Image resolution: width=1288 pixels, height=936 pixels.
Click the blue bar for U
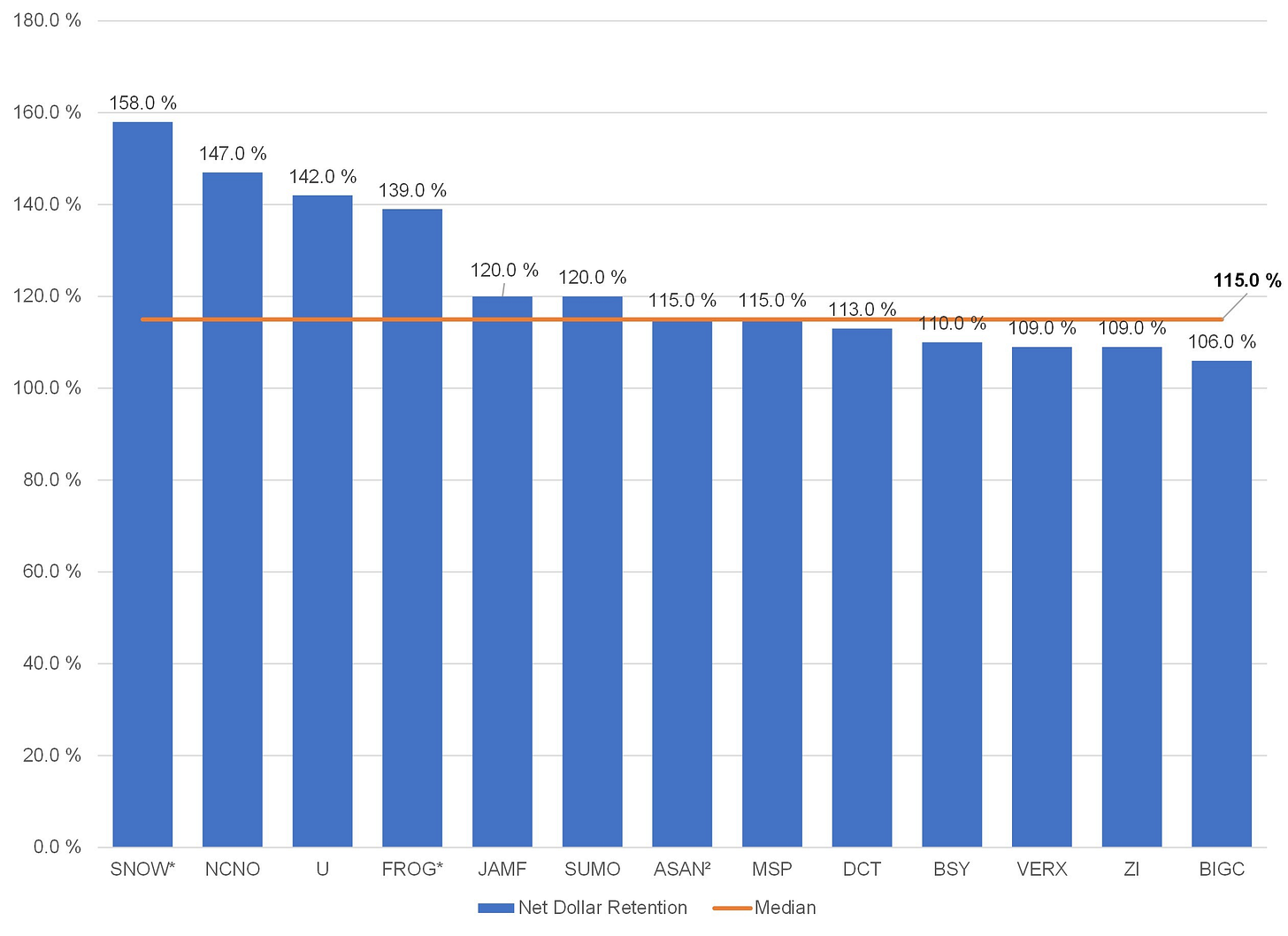click(x=323, y=521)
